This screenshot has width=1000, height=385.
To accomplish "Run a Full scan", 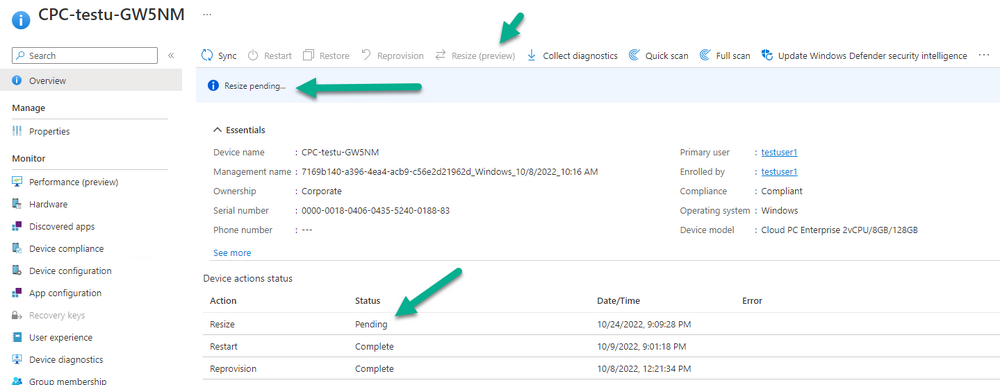I will (x=725, y=55).
